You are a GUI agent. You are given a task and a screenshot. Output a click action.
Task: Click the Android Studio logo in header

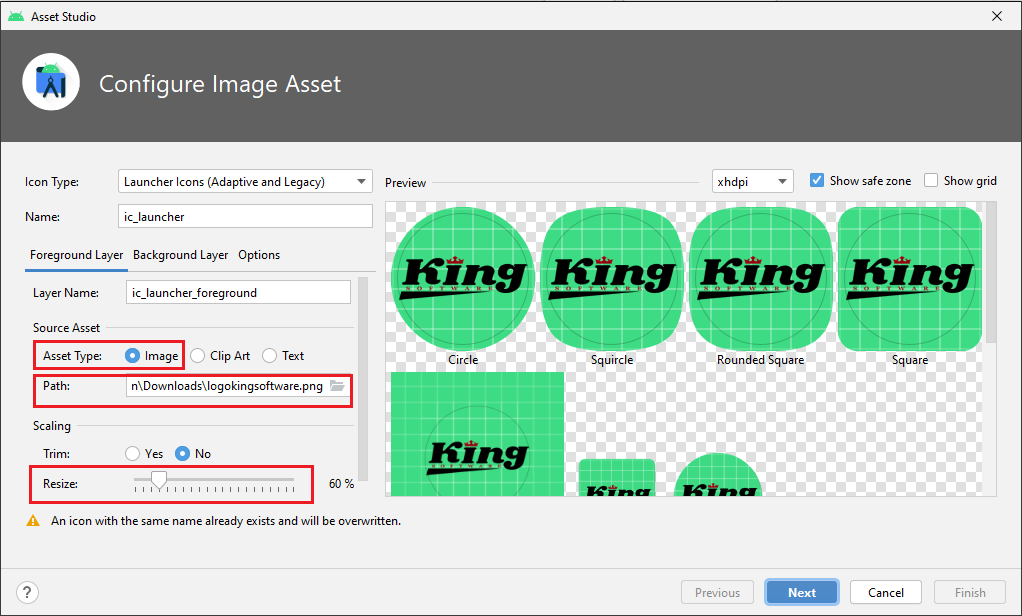tap(51, 83)
